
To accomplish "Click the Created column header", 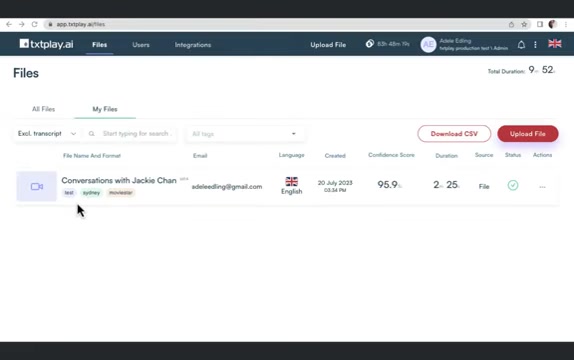I will [335, 156].
